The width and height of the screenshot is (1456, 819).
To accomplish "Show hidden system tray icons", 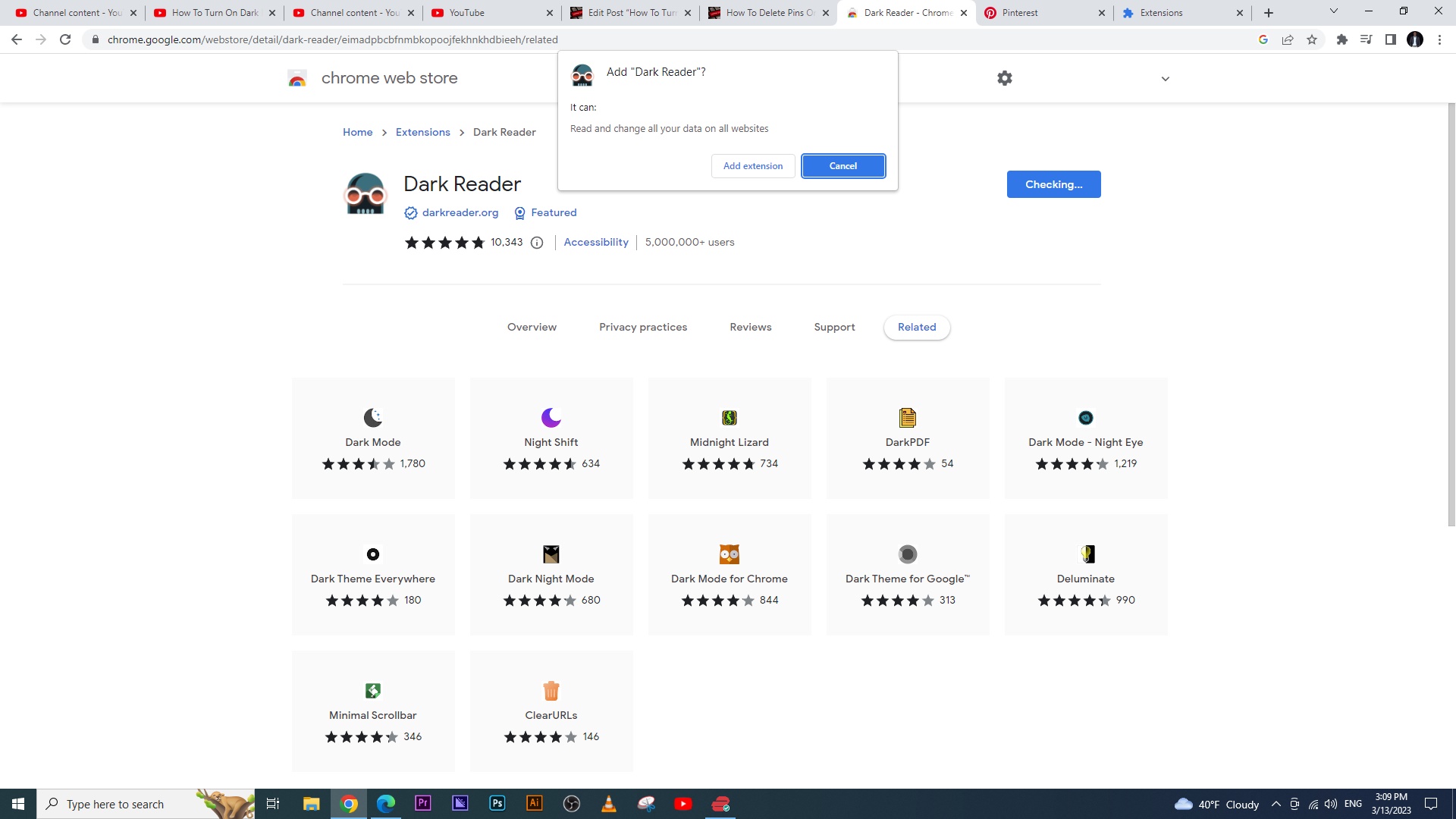I will 1276,804.
